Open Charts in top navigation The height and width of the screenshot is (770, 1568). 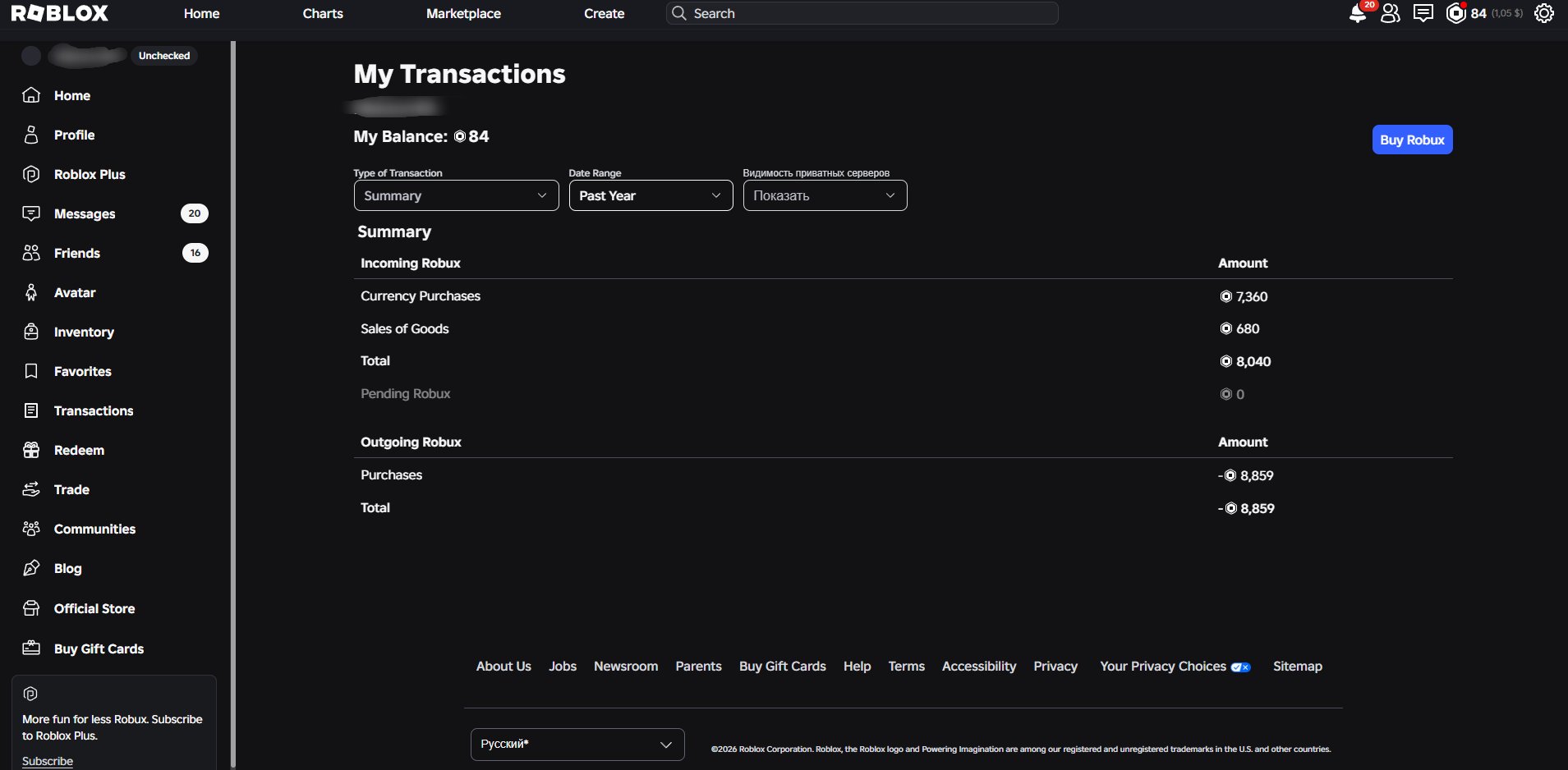click(x=323, y=13)
